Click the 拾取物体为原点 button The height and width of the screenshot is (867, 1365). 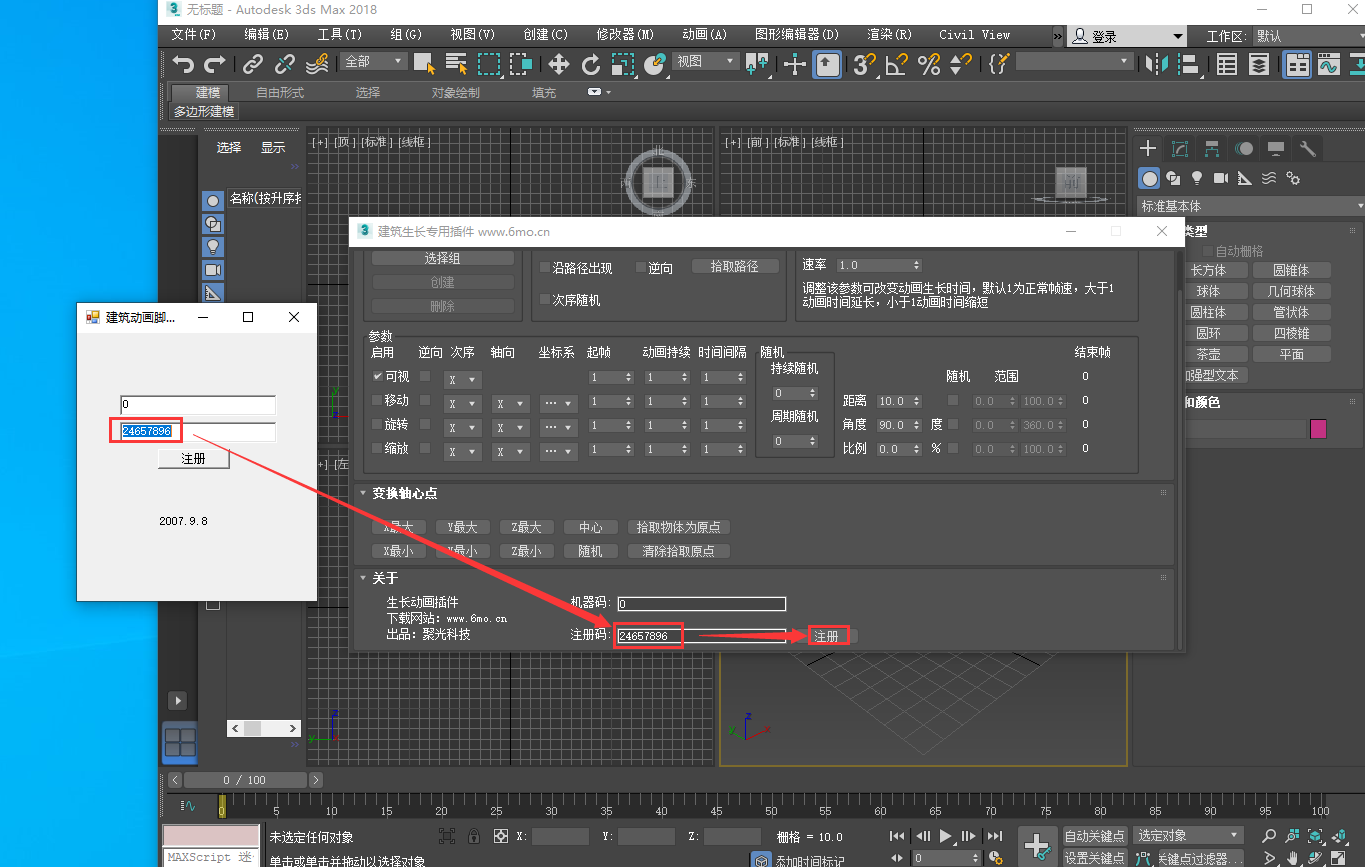(x=678, y=527)
